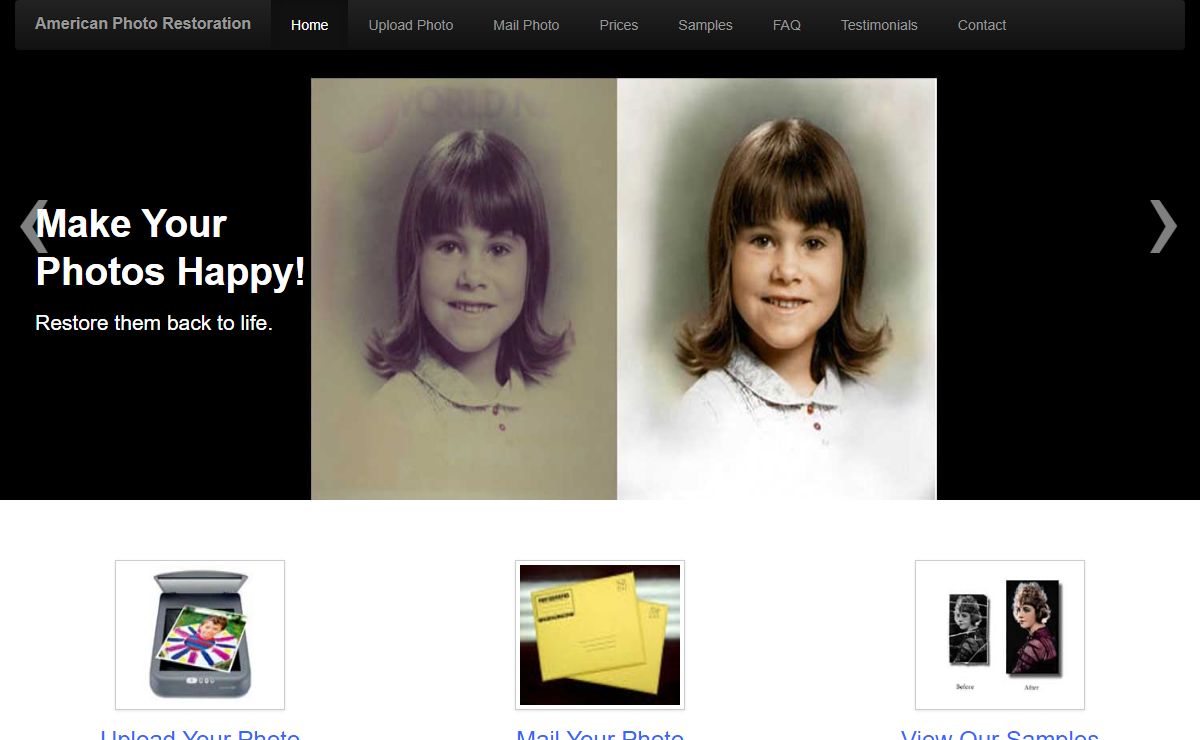The image size is (1200, 740).
Task: Advance carousel with the next slide arrow
Action: point(1163,226)
